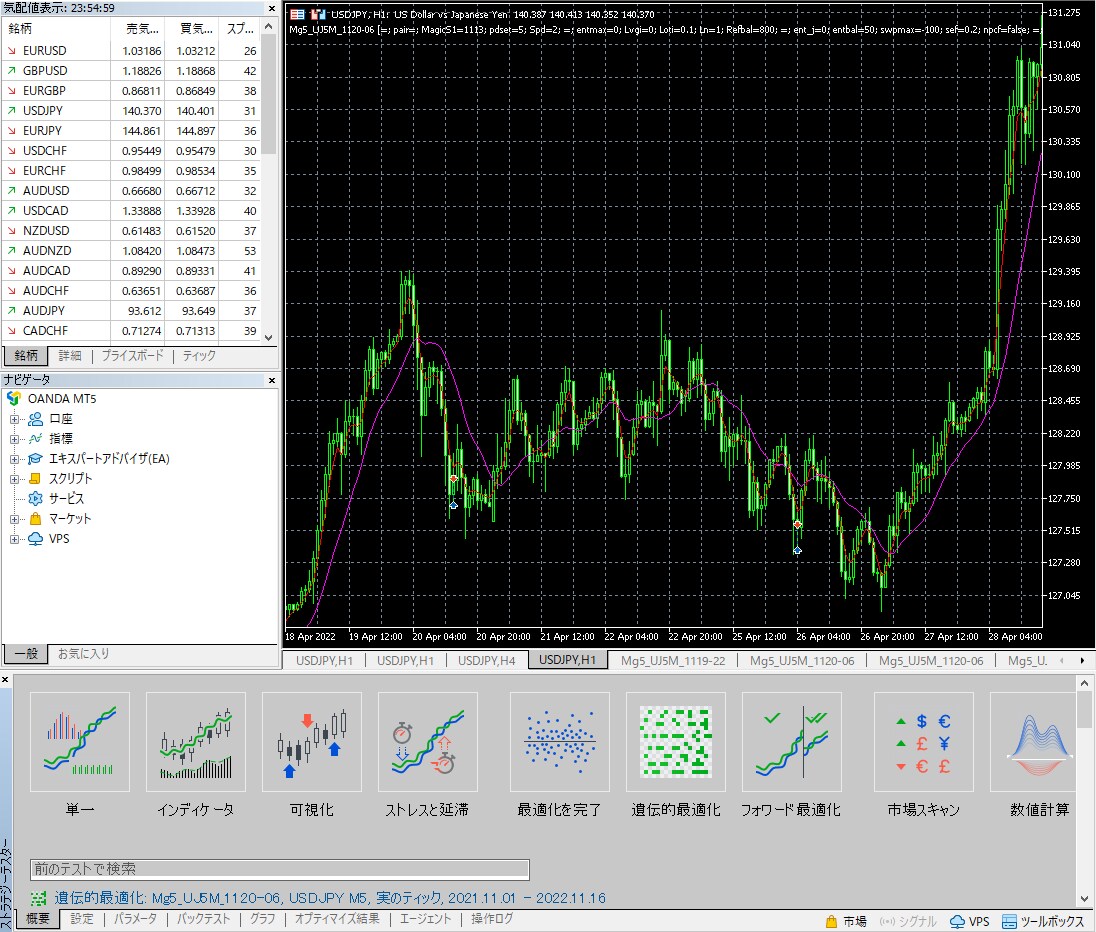Viewport: 1096px width, 932px height.
Task: Switch to the パラメータ tester tab
Action: (135, 919)
